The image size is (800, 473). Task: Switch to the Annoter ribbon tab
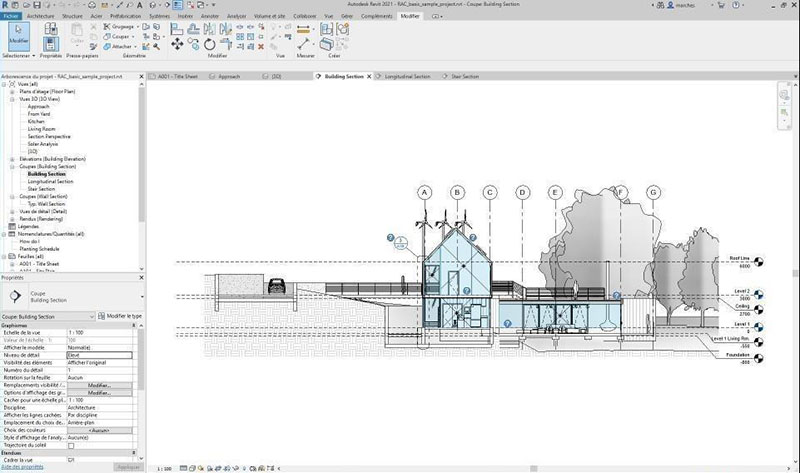pos(210,16)
